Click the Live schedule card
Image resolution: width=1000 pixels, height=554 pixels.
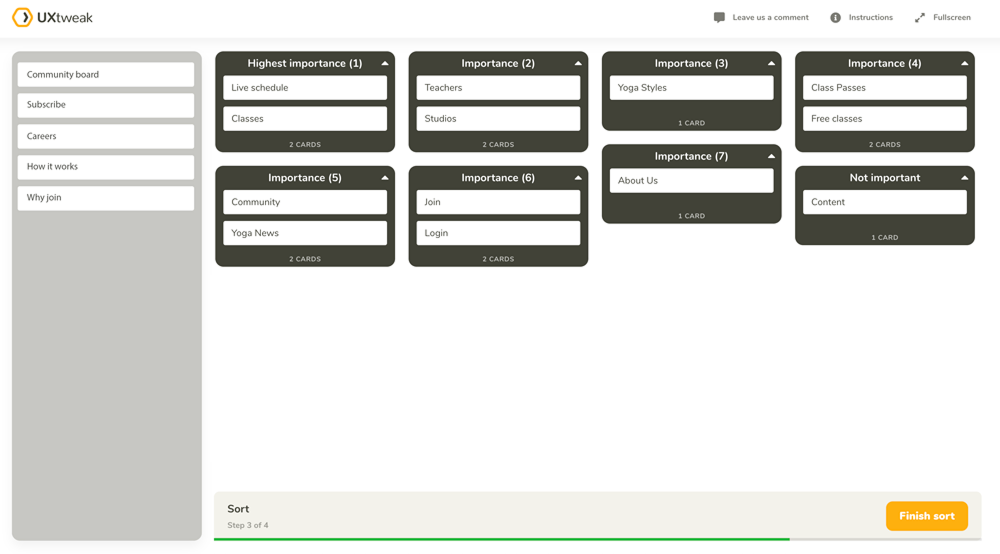click(305, 88)
